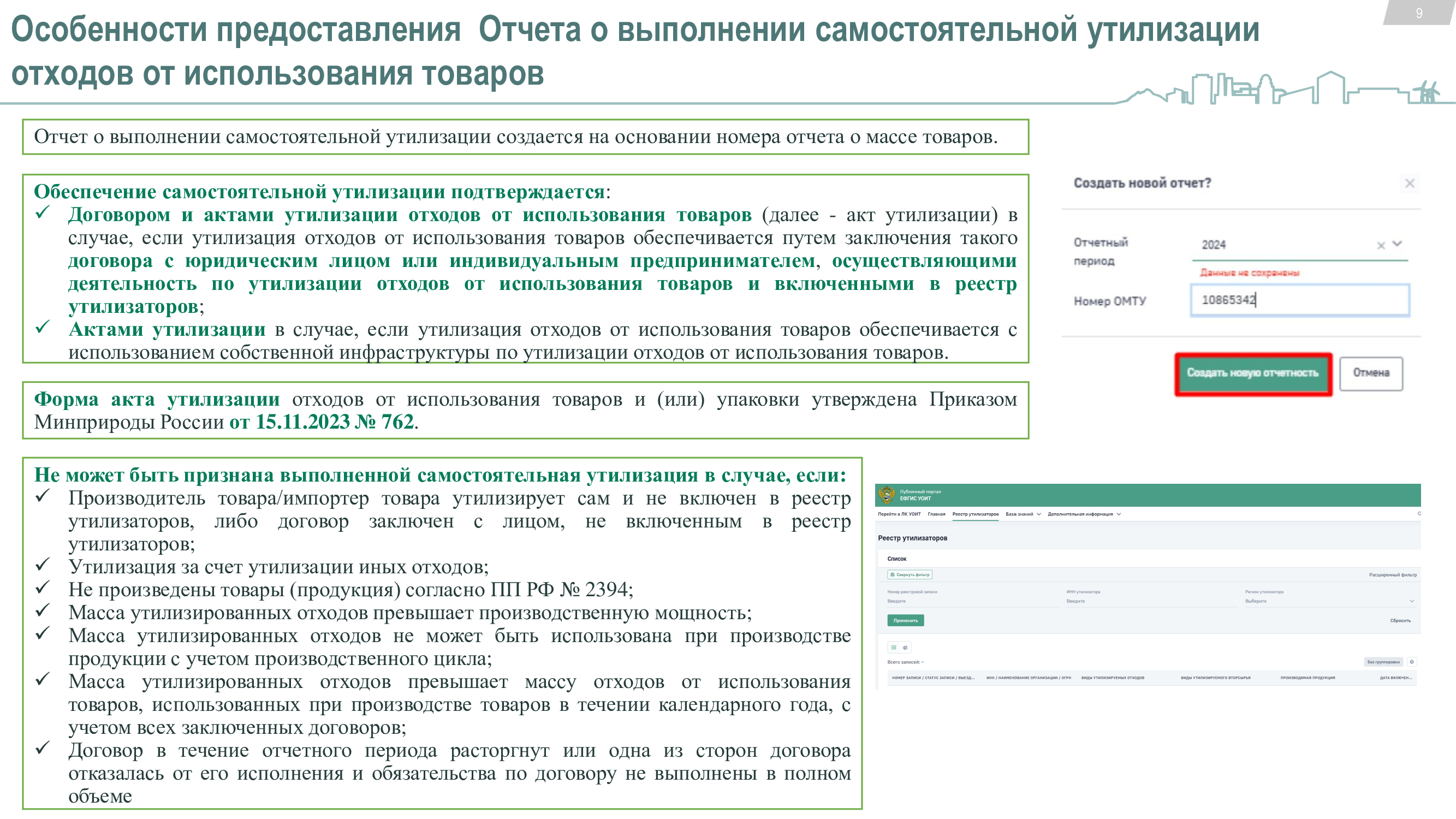Close the Создать новой отчет dialog
Screen dimensions: 1456x819
[1409, 183]
